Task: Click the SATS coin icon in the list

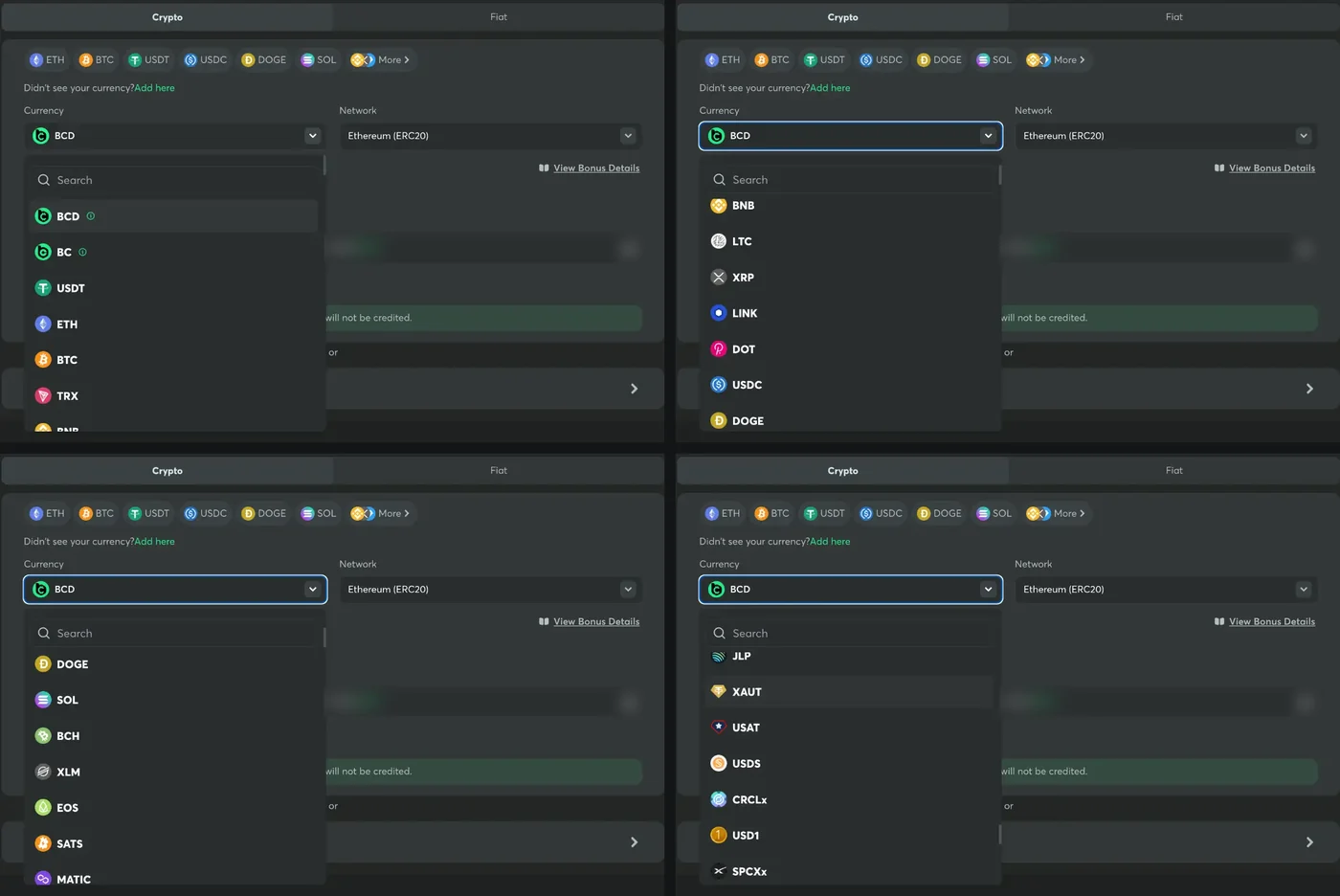Action: pos(43,843)
